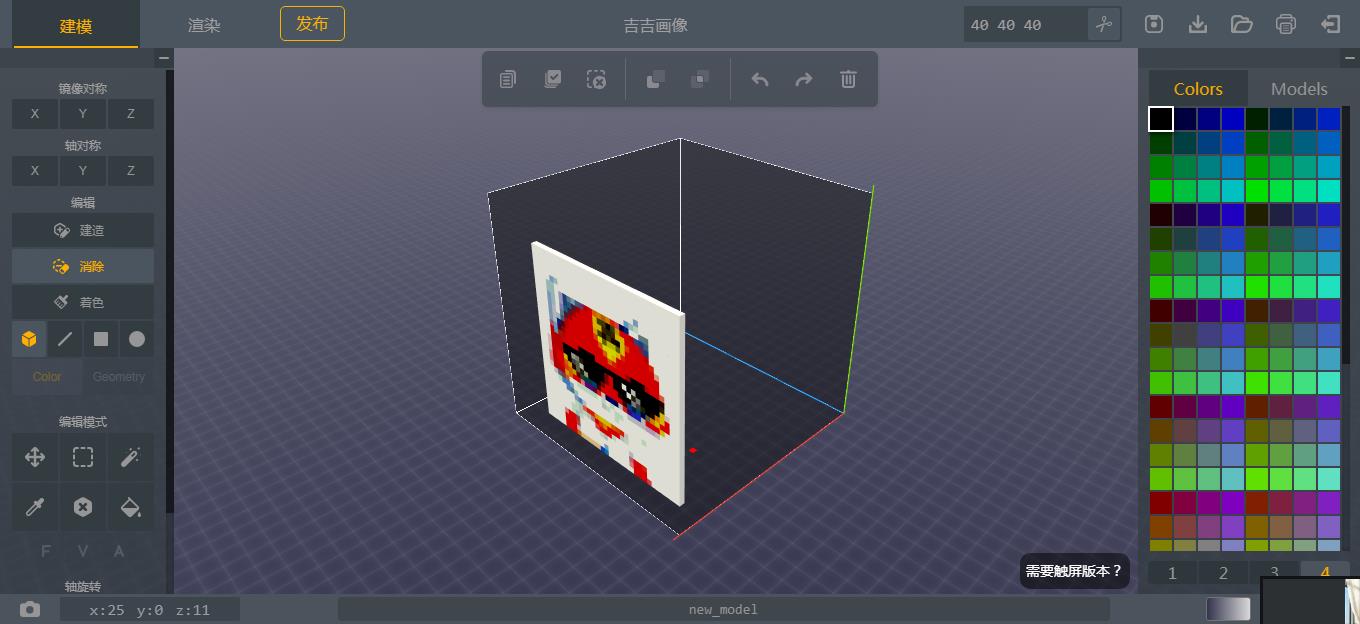This screenshot has width=1360, height=624.
Task: Switch to the 建模 tab
Action: tap(76, 25)
